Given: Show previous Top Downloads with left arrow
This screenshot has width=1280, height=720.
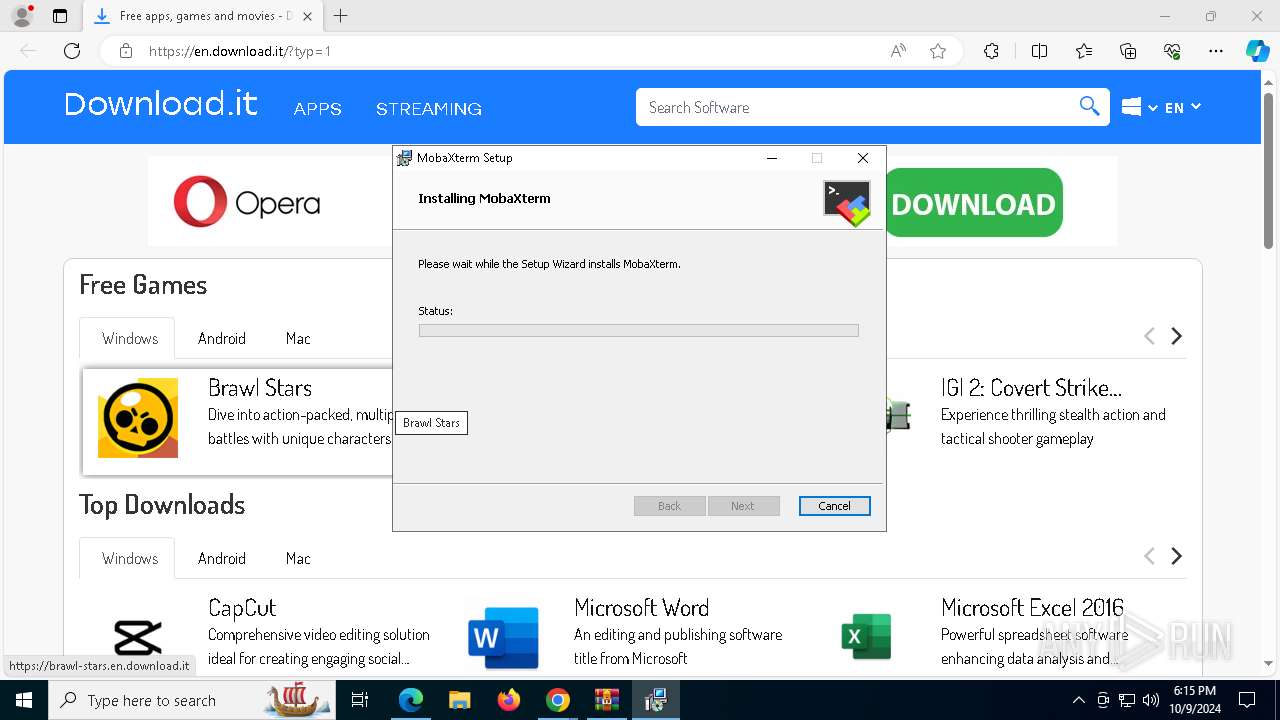Looking at the screenshot, I should click(1149, 556).
